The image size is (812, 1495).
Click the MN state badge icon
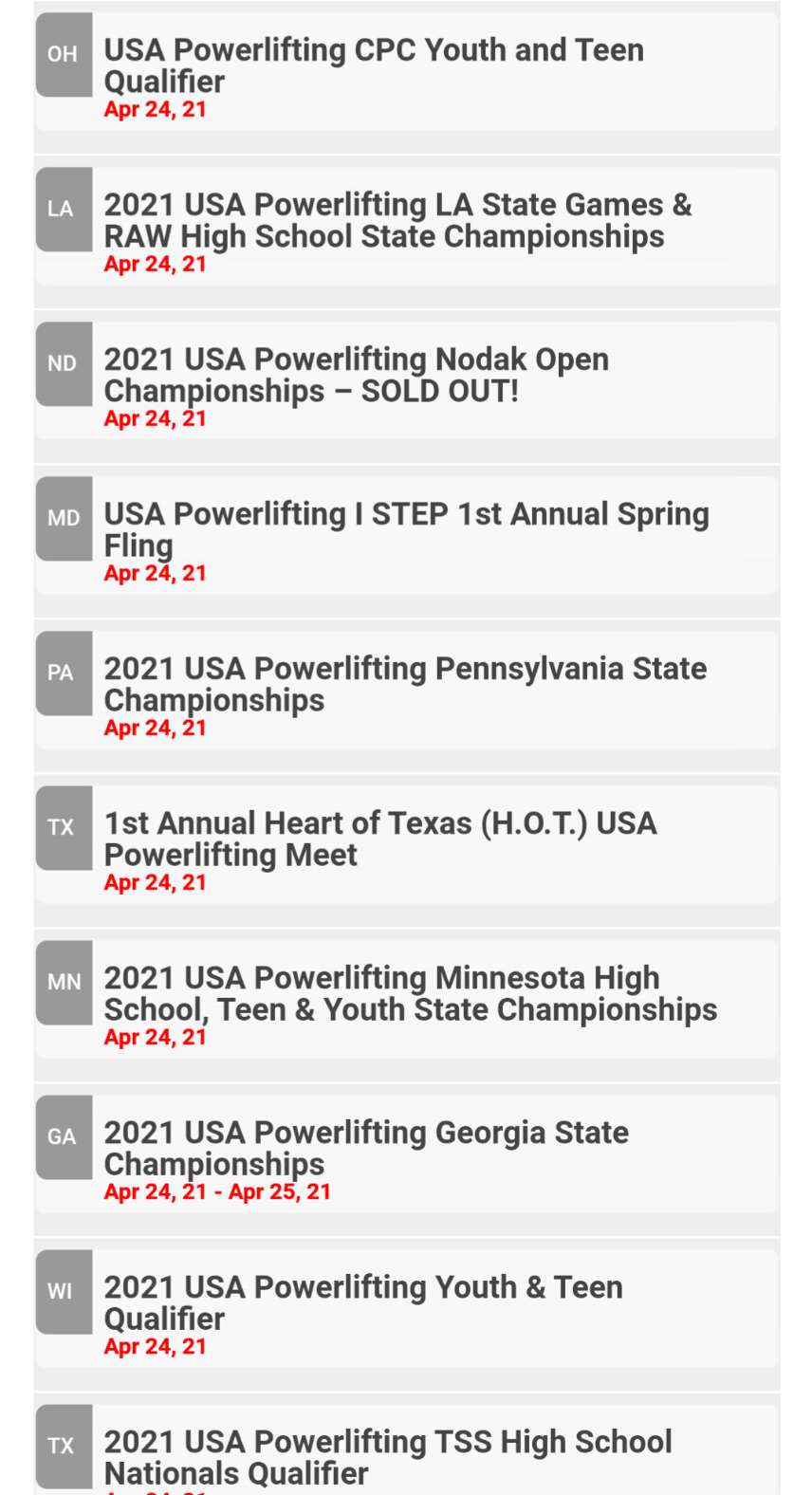coord(64,982)
